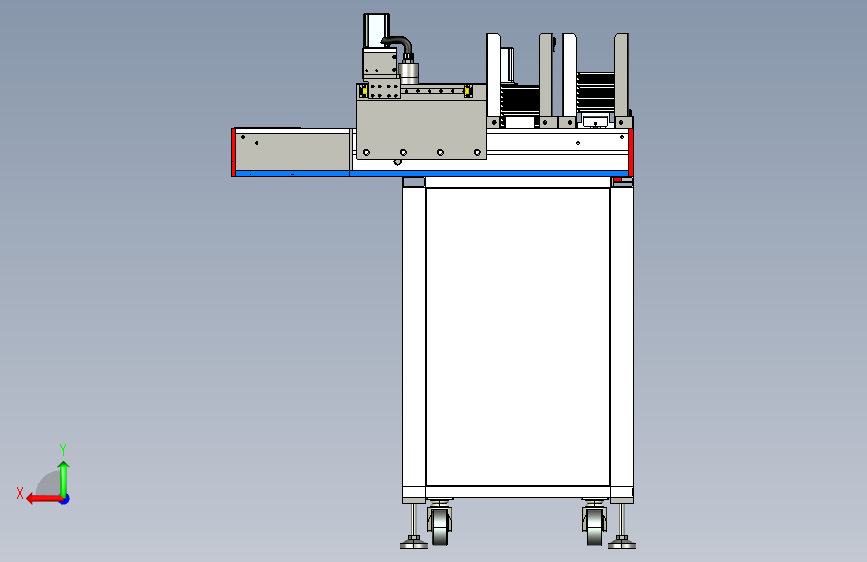The image size is (867, 562).
Task: Click the red X axis arrow of the triad
Action: coord(43,499)
